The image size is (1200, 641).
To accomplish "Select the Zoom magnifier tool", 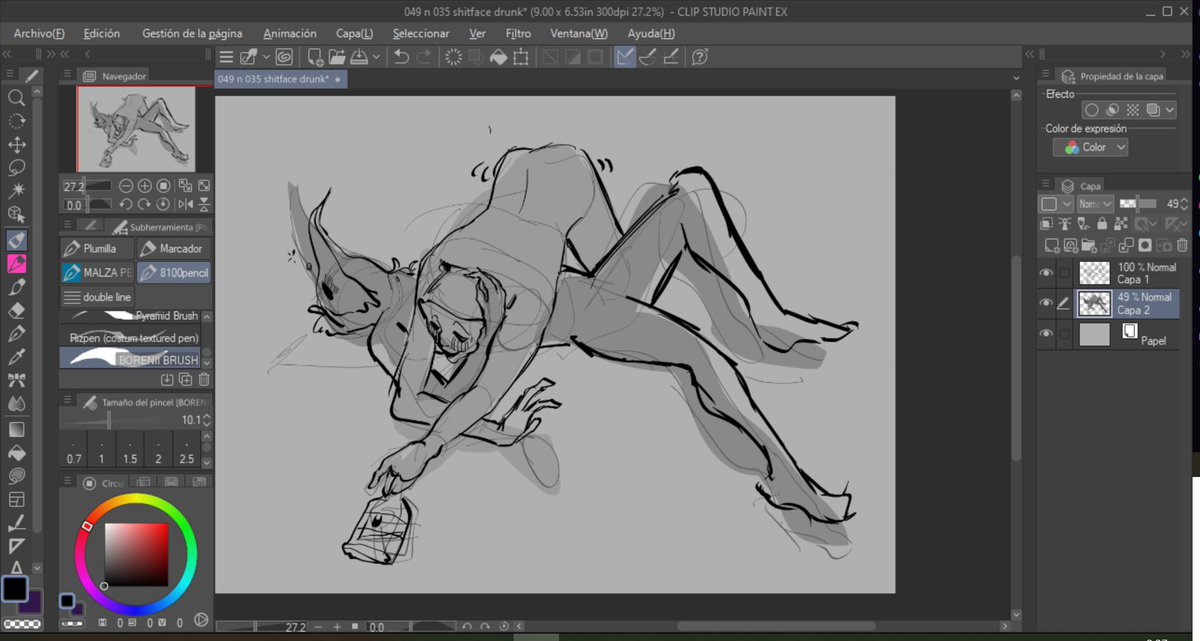I will click(x=17, y=97).
